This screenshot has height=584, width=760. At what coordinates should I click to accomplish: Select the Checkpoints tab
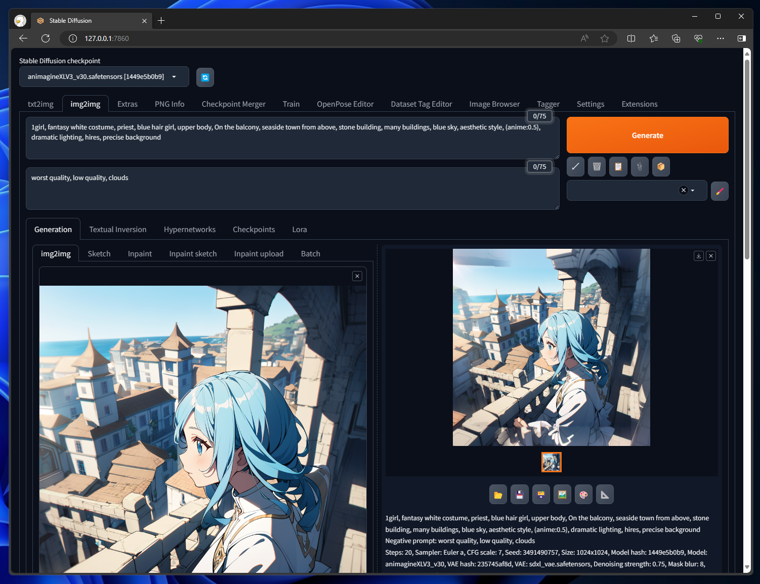[254, 230]
